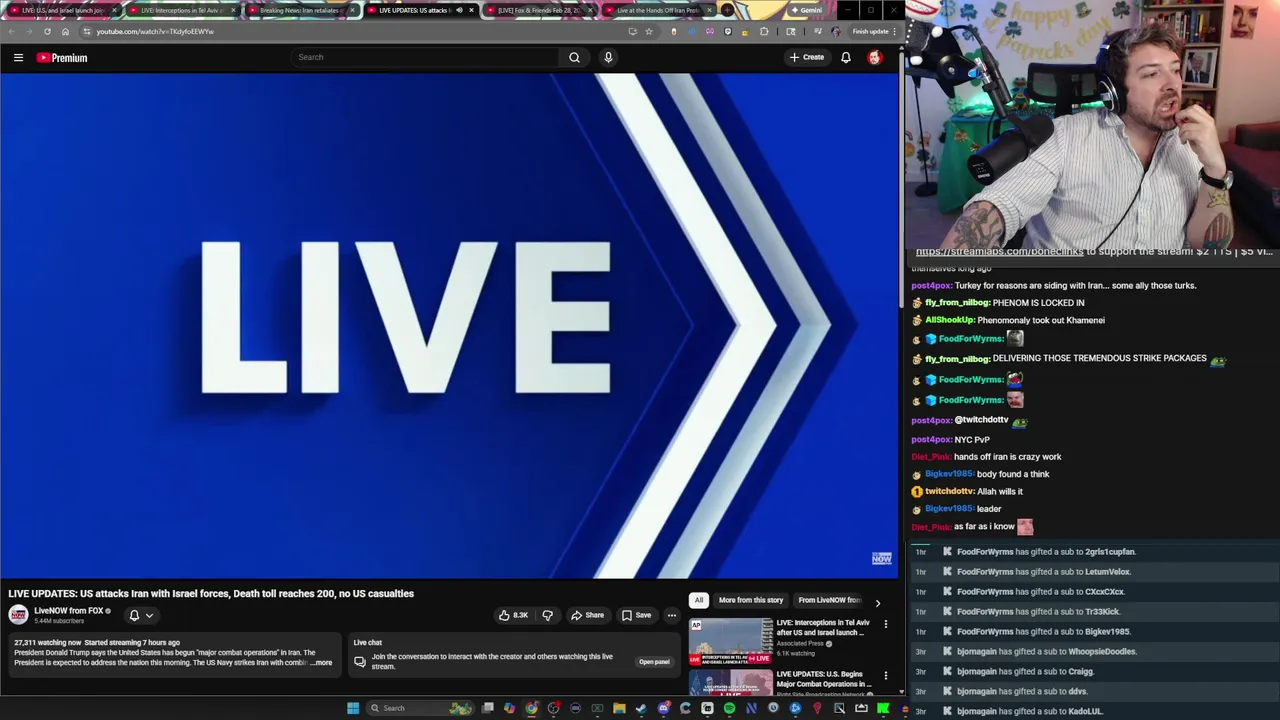Open Task View on the taskbar
The image size is (1280, 720).
487,708
